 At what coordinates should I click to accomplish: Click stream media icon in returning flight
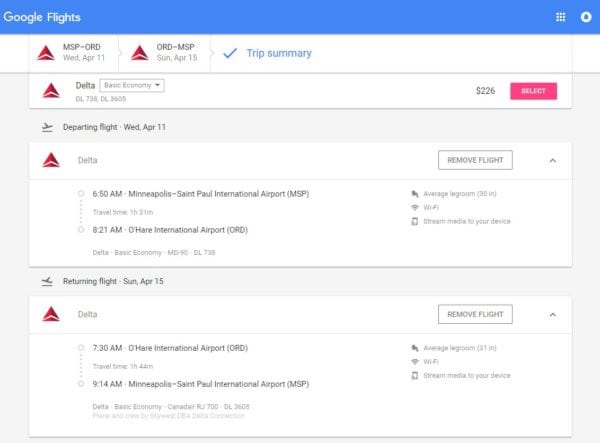[415, 376]
